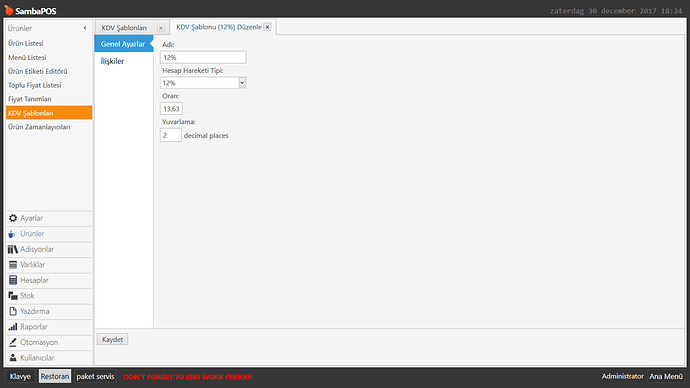This screenshot has height=388, width=690.
Task: Click the Oran rate input field
Action: 171,109
